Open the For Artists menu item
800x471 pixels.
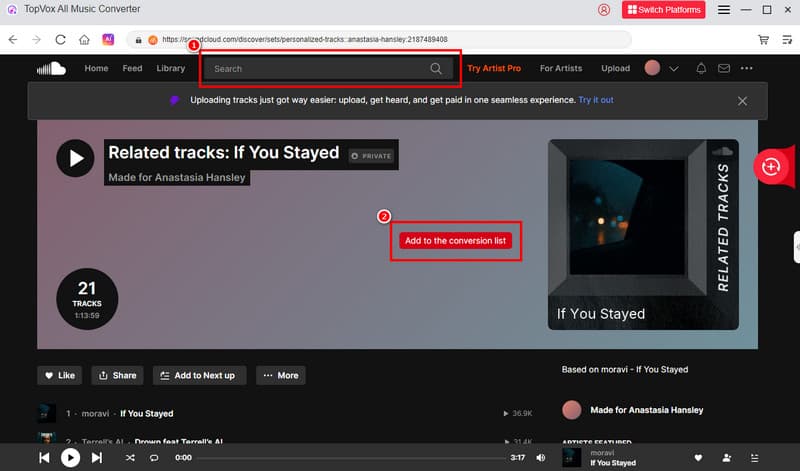pos(561,68)
